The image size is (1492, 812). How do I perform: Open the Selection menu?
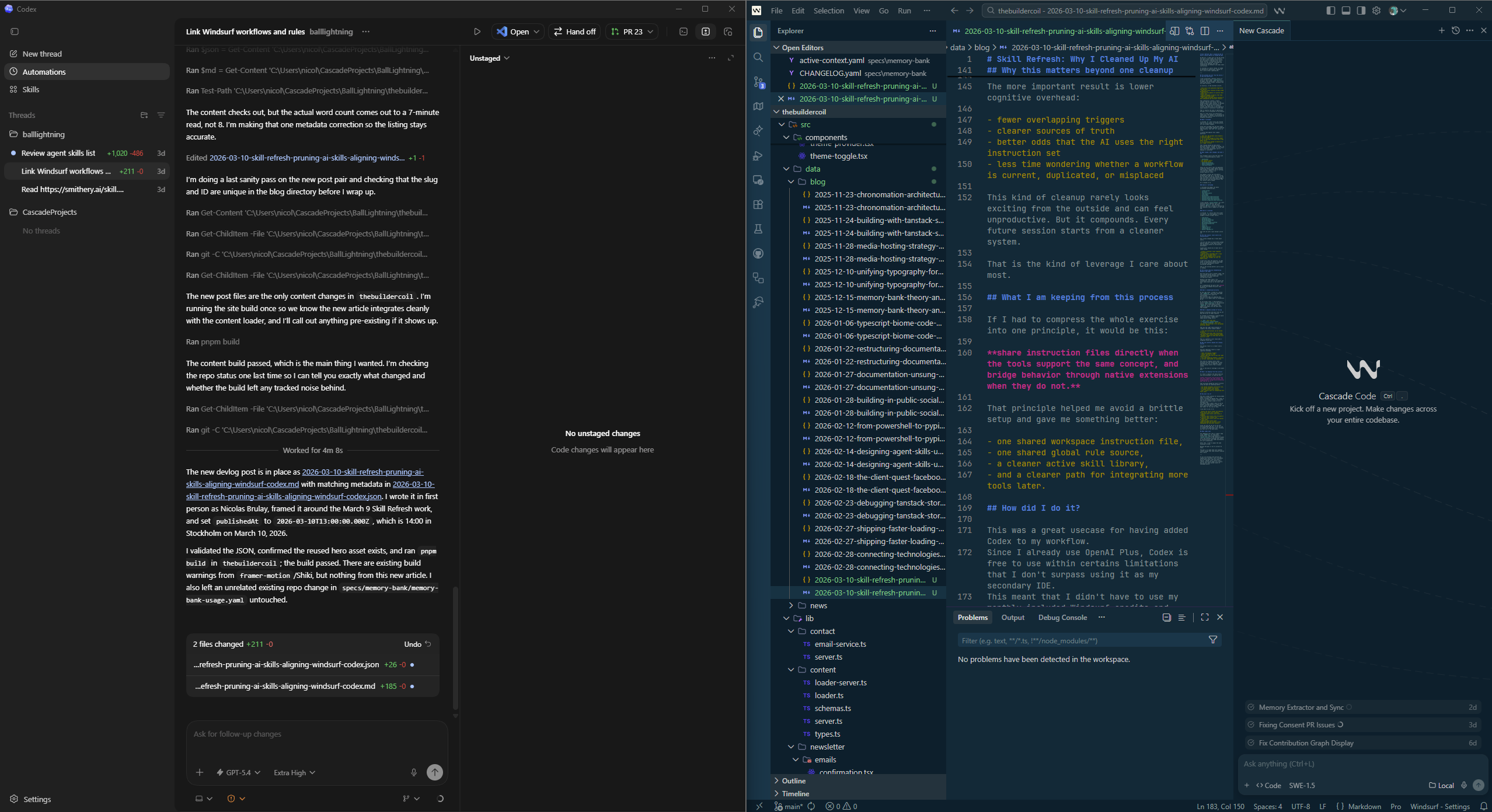pos(828,10)
